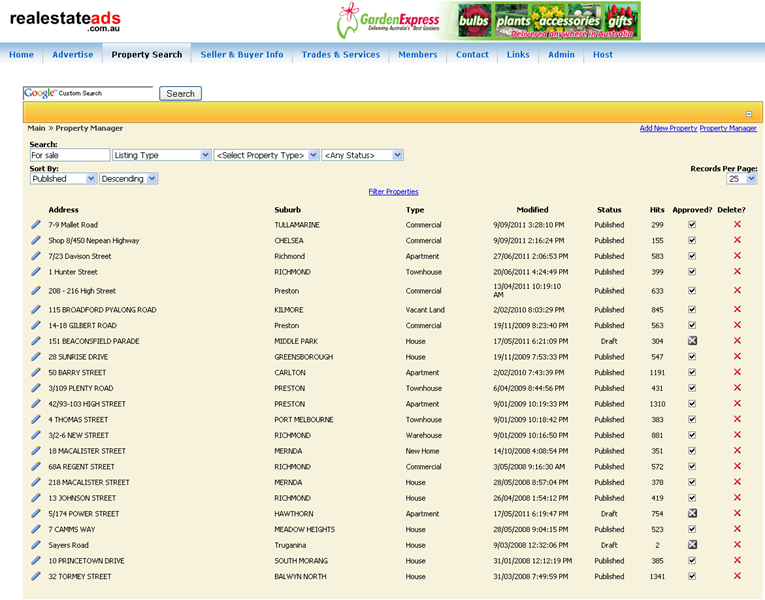Delete the 7-9 Mallet Road listing
765x600 pixels.
(x=737, y=224)
